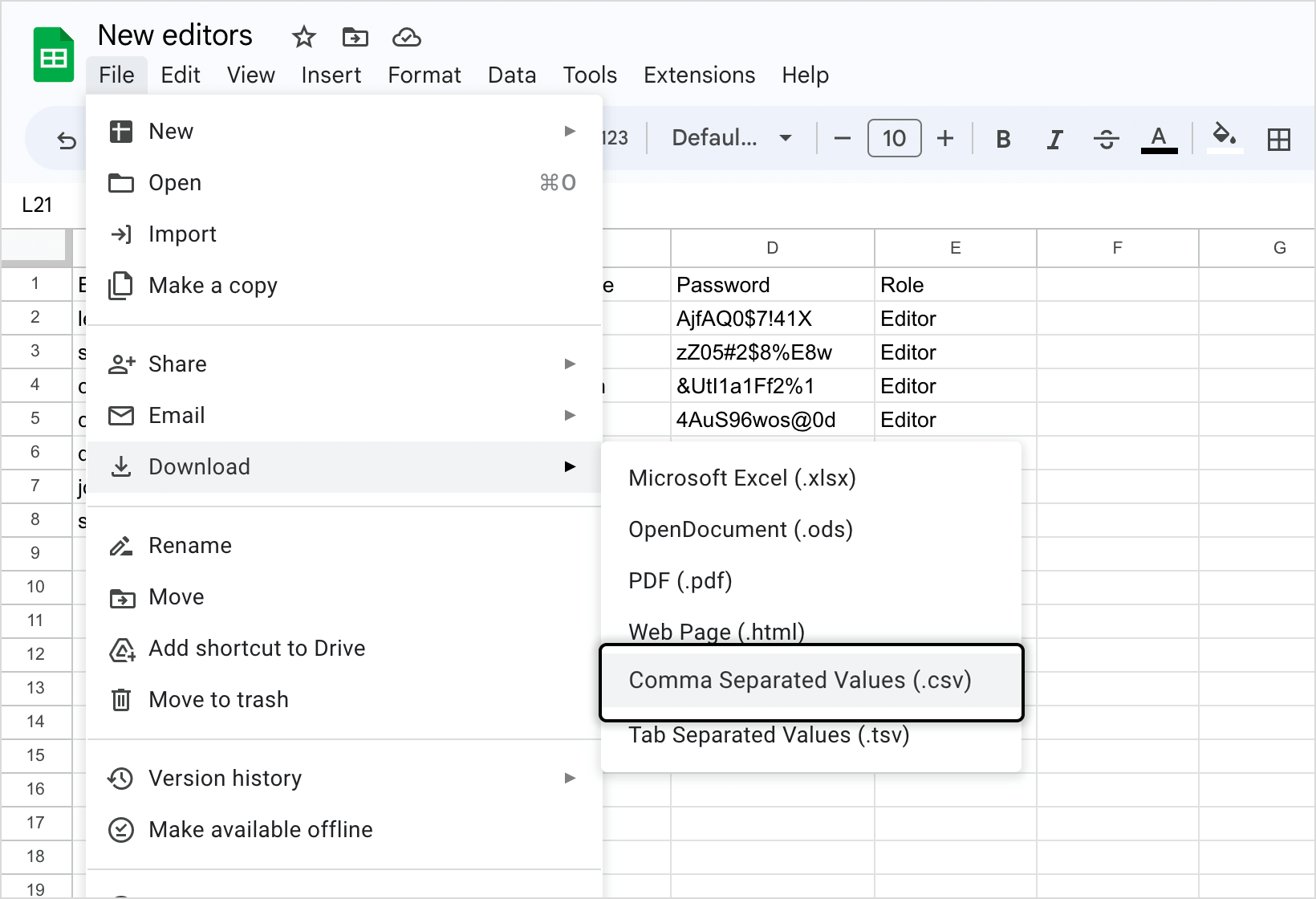The width and height of the screenshot is (1316, 899).
Task: Download as PDF (.pdf)
Action: point(811,581)
